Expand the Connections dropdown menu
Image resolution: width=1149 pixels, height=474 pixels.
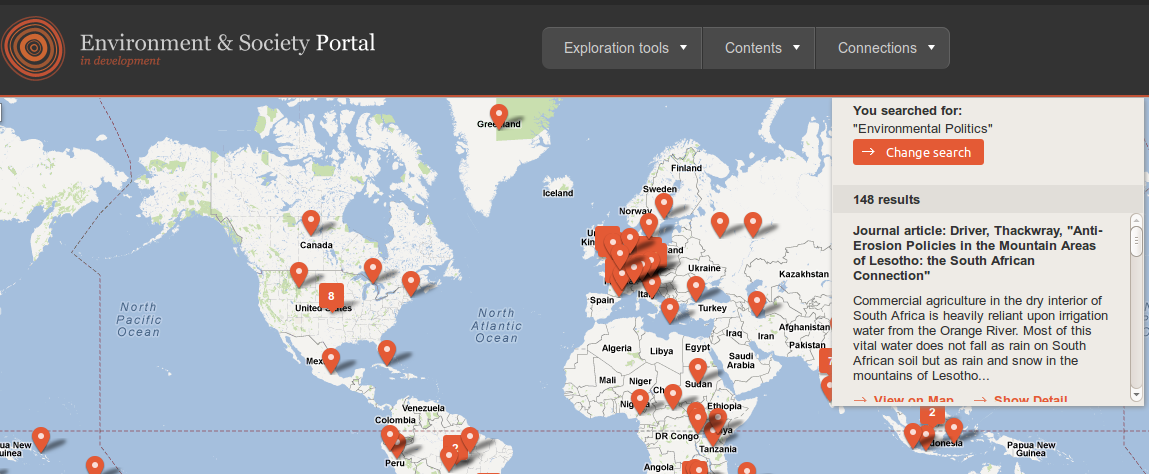[886, 48]
